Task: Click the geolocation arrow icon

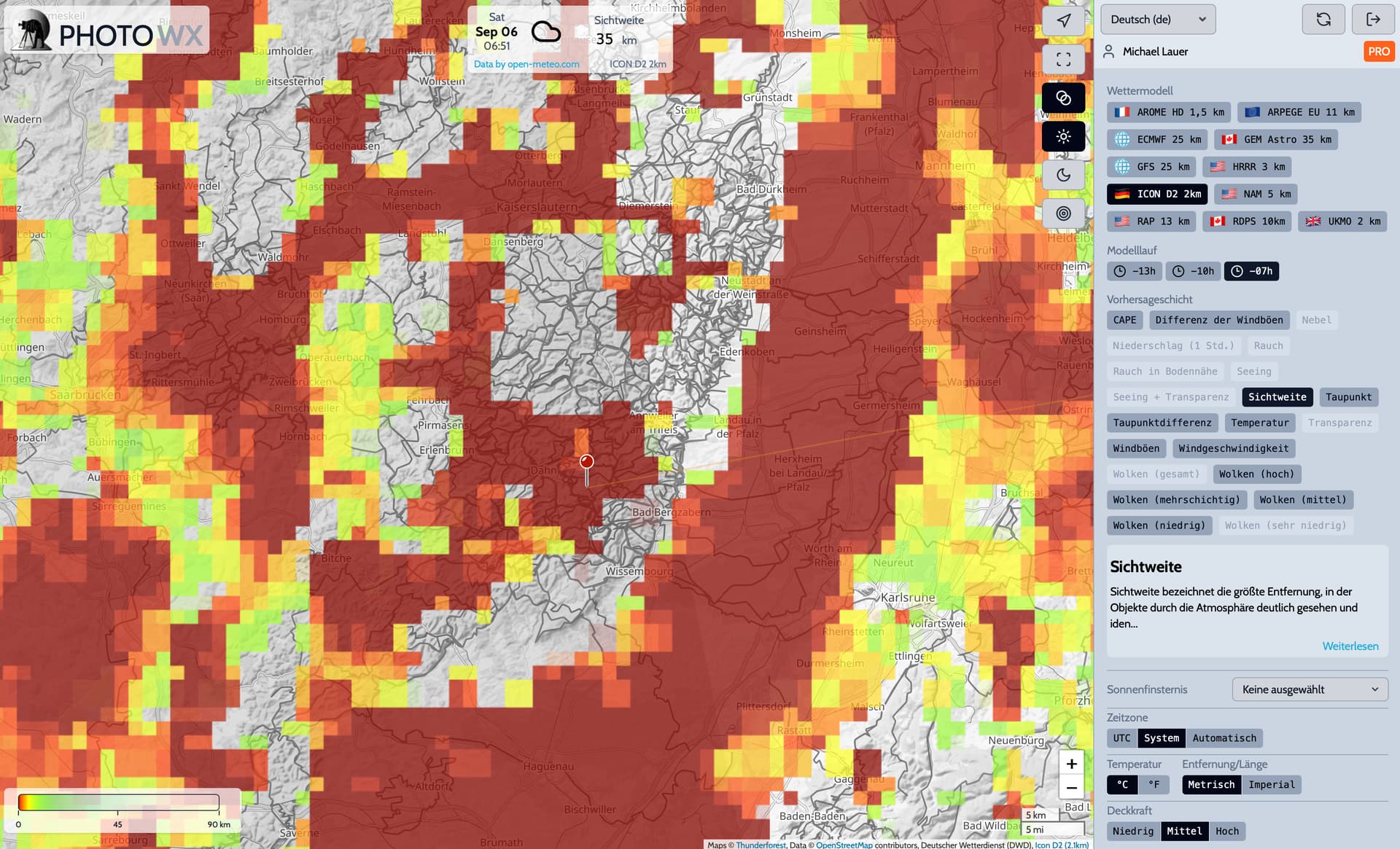Action: [x=1063, y=20]
